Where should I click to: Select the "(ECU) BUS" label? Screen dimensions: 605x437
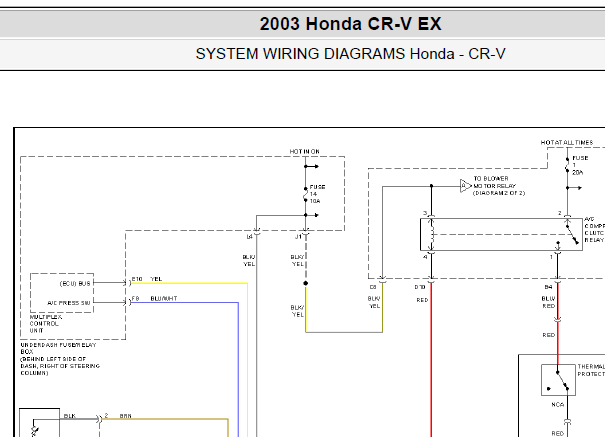point(75,283)
